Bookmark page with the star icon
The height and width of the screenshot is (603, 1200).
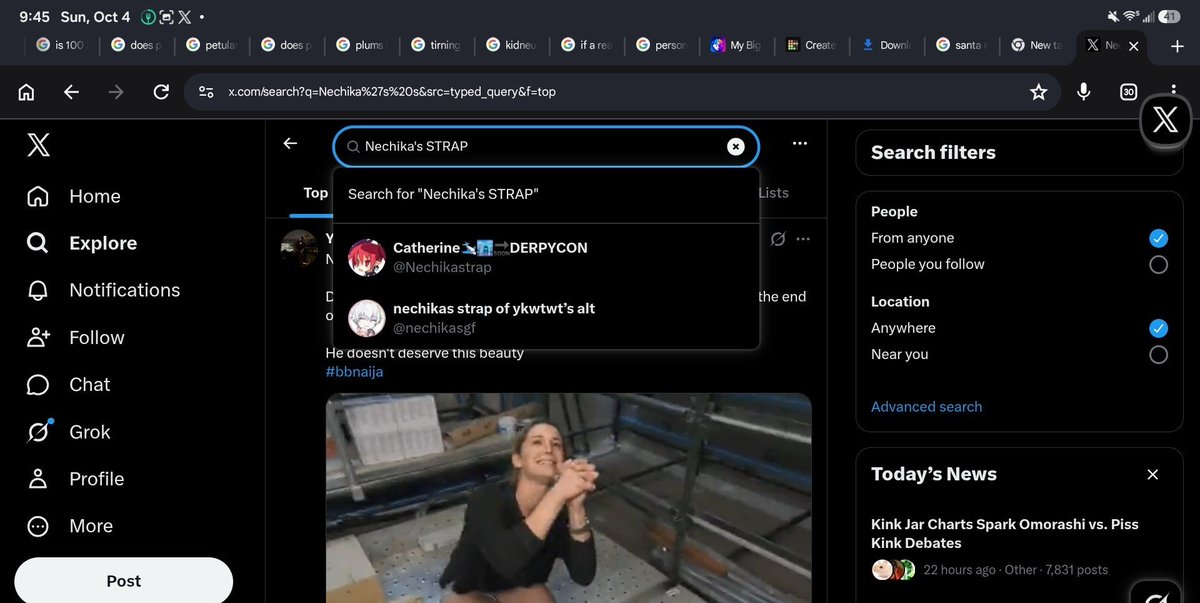click(x=1038, y=92)
